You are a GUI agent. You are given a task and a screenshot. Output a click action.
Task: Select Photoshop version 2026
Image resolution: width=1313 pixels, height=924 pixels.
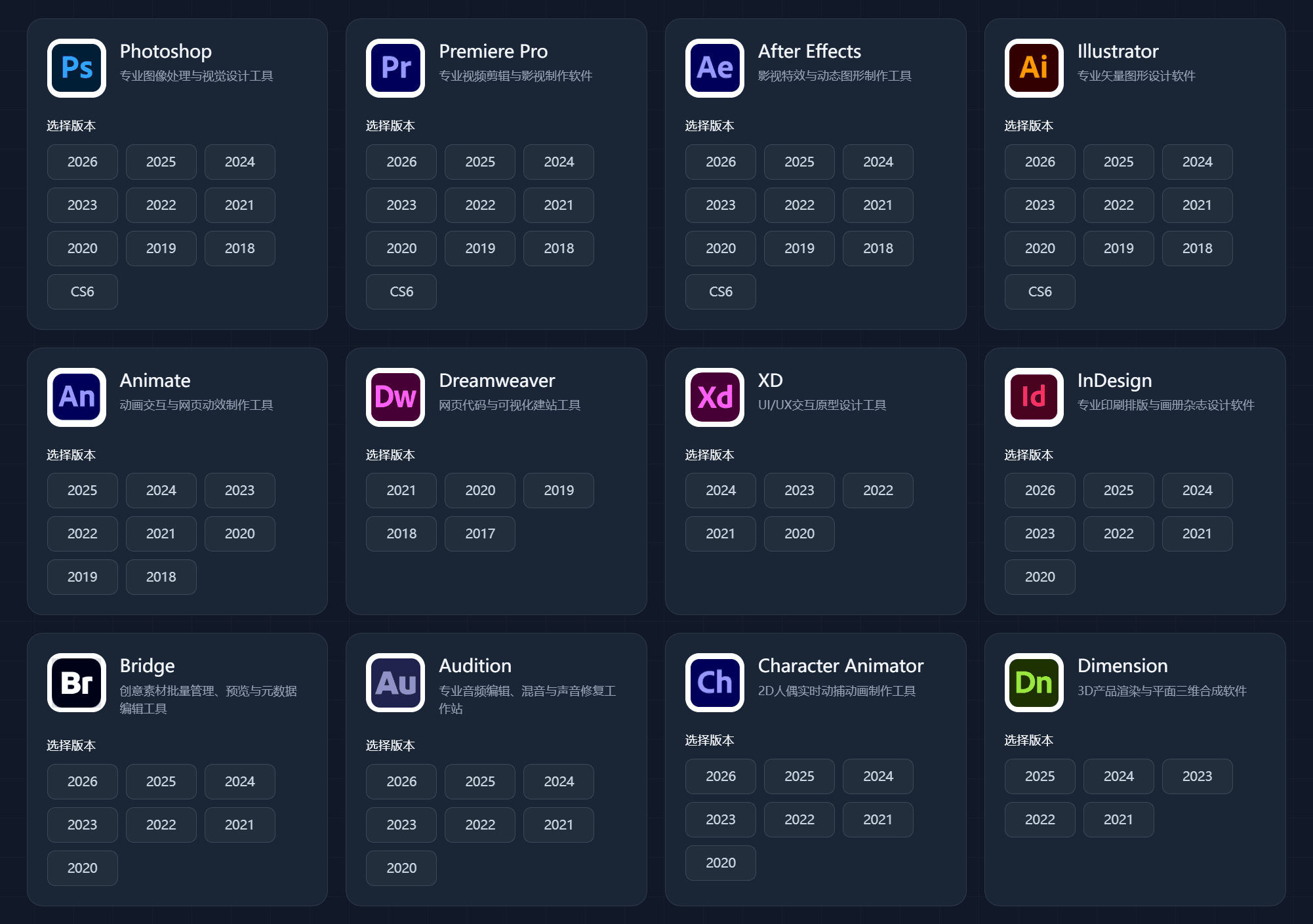[83, 162]
